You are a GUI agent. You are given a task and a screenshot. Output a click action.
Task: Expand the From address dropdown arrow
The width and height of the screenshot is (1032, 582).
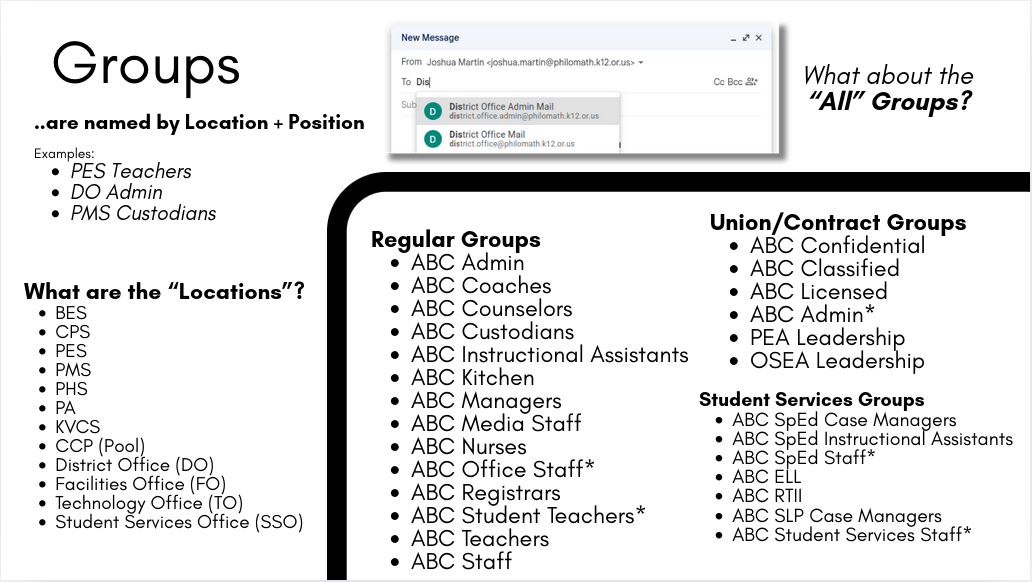640,63
